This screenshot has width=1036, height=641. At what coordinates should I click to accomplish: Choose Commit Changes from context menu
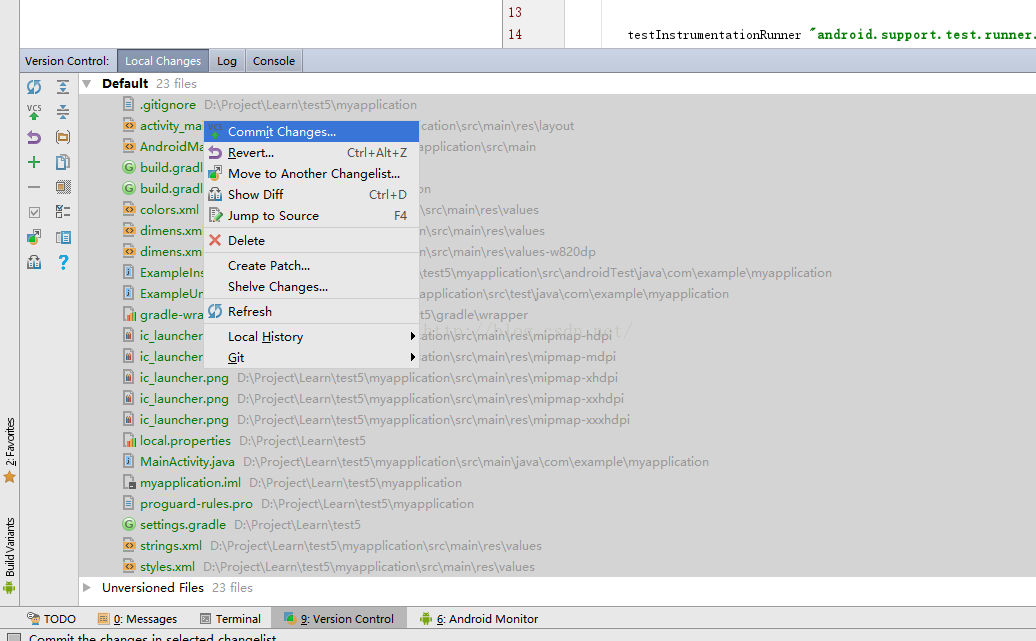282,132
